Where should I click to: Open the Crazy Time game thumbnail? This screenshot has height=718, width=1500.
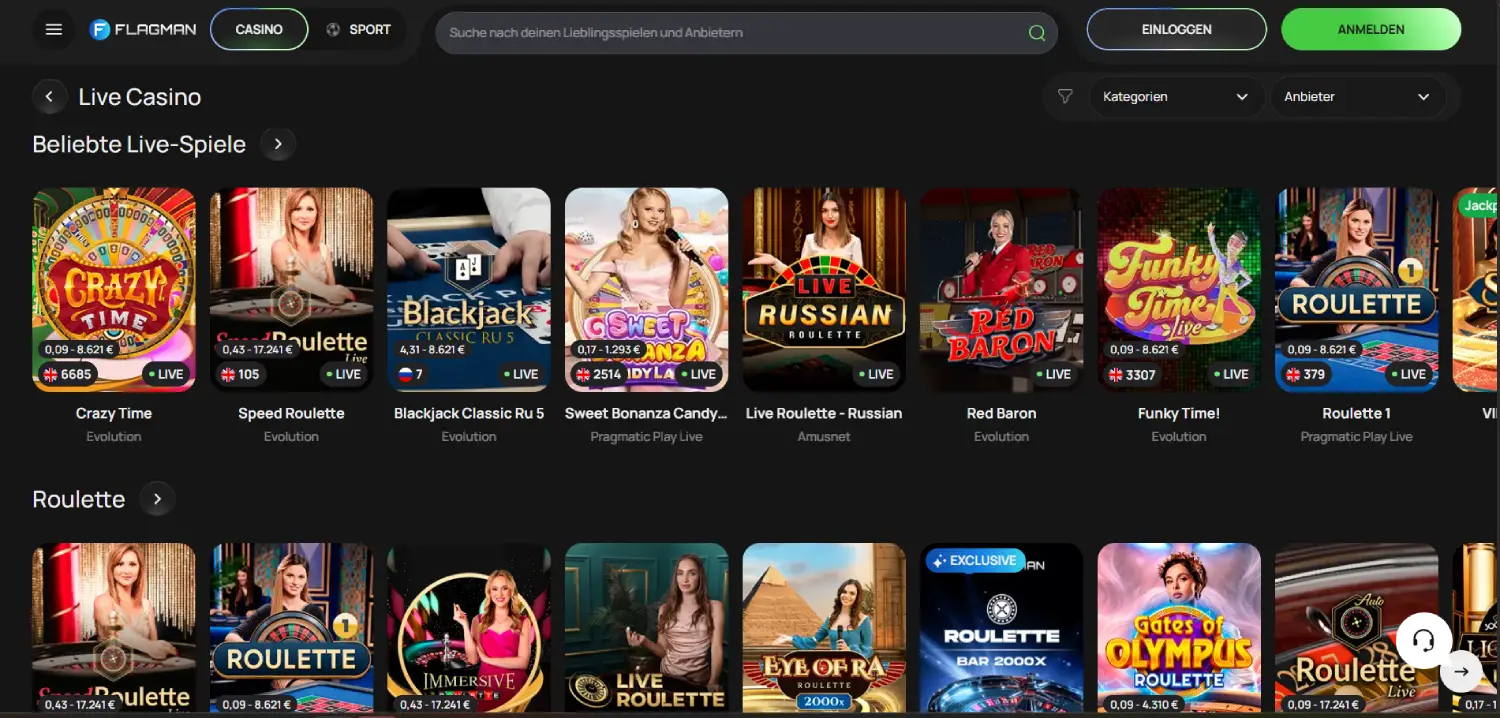[114, 290]
